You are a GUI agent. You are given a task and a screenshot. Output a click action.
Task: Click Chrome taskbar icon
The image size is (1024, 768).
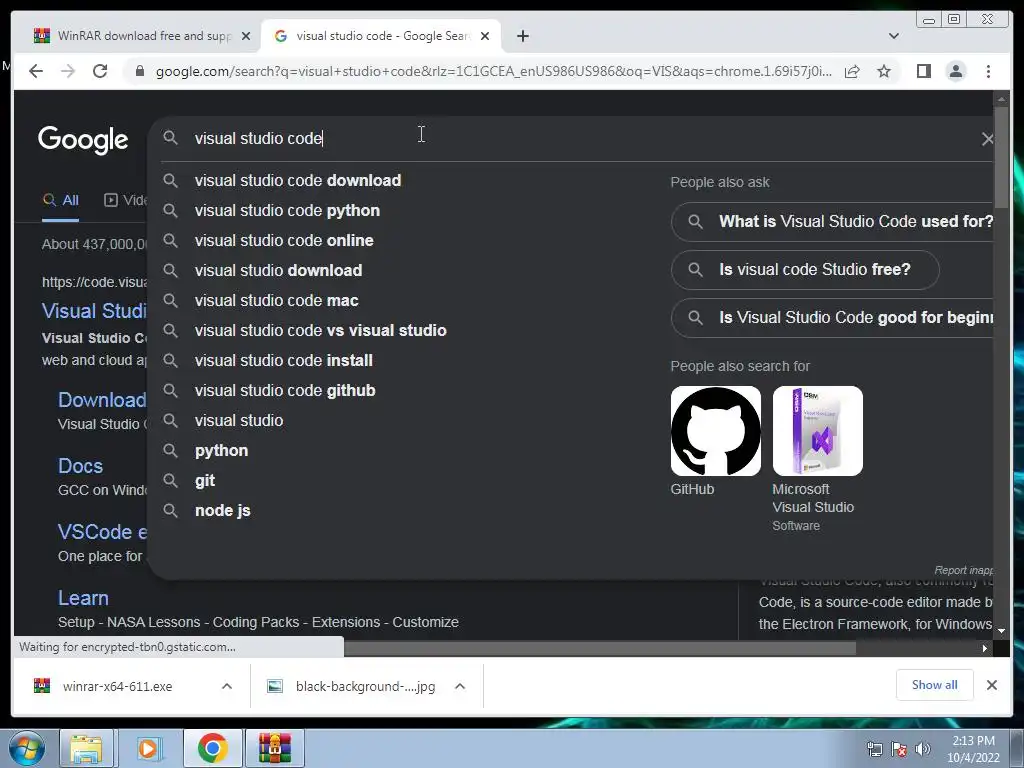tap(212, 748)
